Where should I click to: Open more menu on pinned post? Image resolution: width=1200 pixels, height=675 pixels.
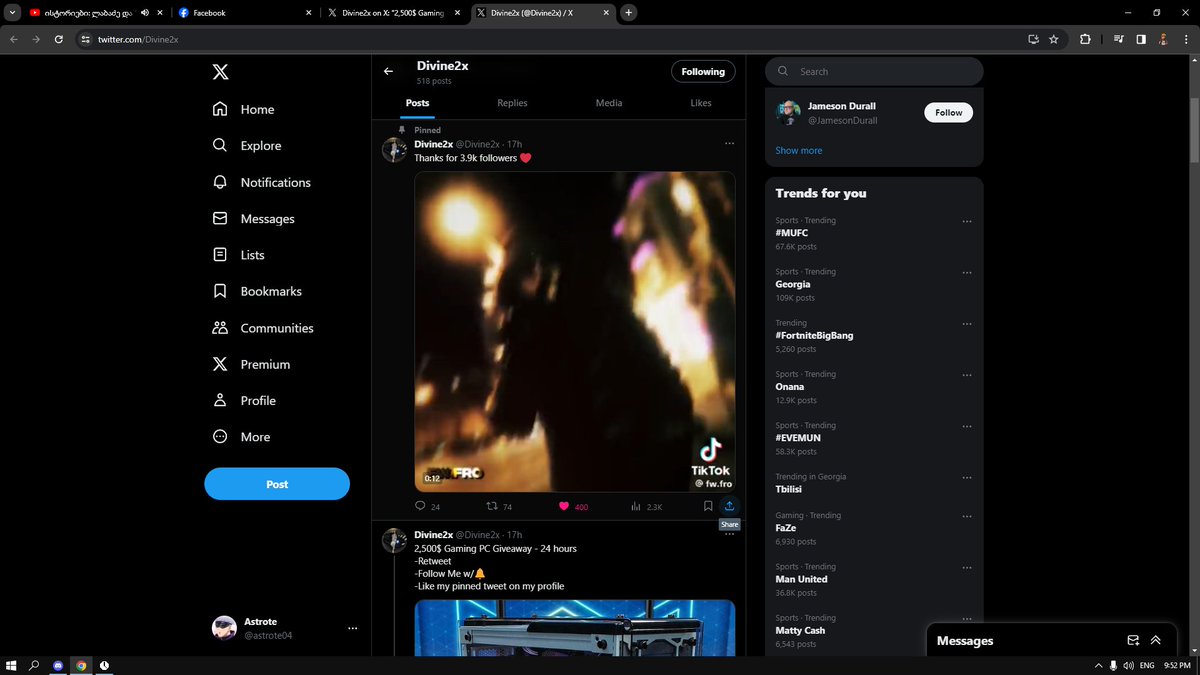(730, 144)
